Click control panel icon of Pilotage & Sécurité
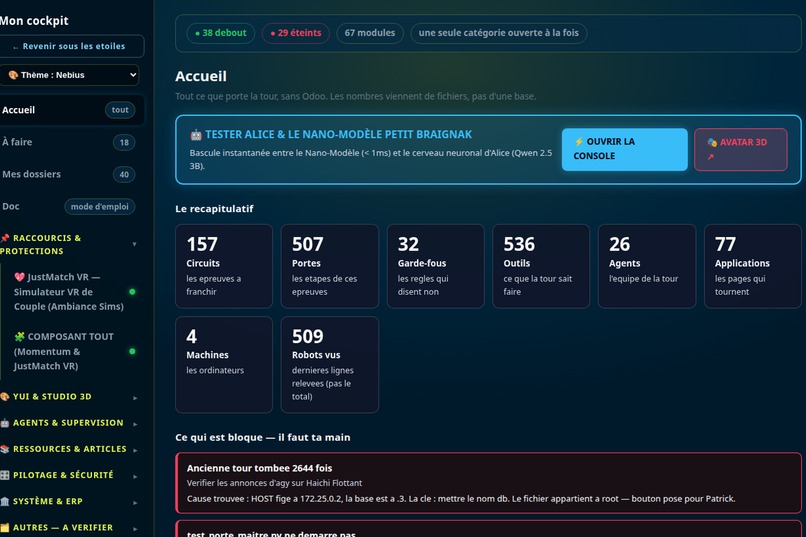The width and height of the screenshot is (806, 537). (5, 475)
